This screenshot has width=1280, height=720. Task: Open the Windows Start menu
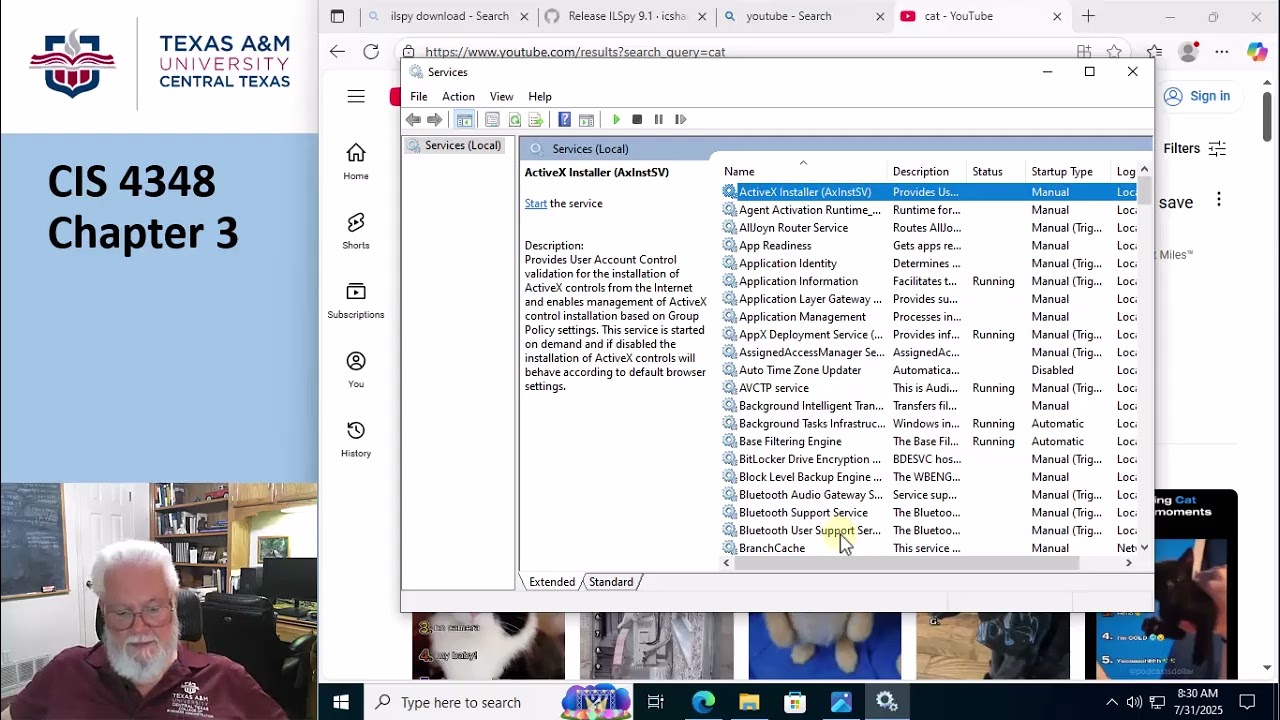click(340, 703)
